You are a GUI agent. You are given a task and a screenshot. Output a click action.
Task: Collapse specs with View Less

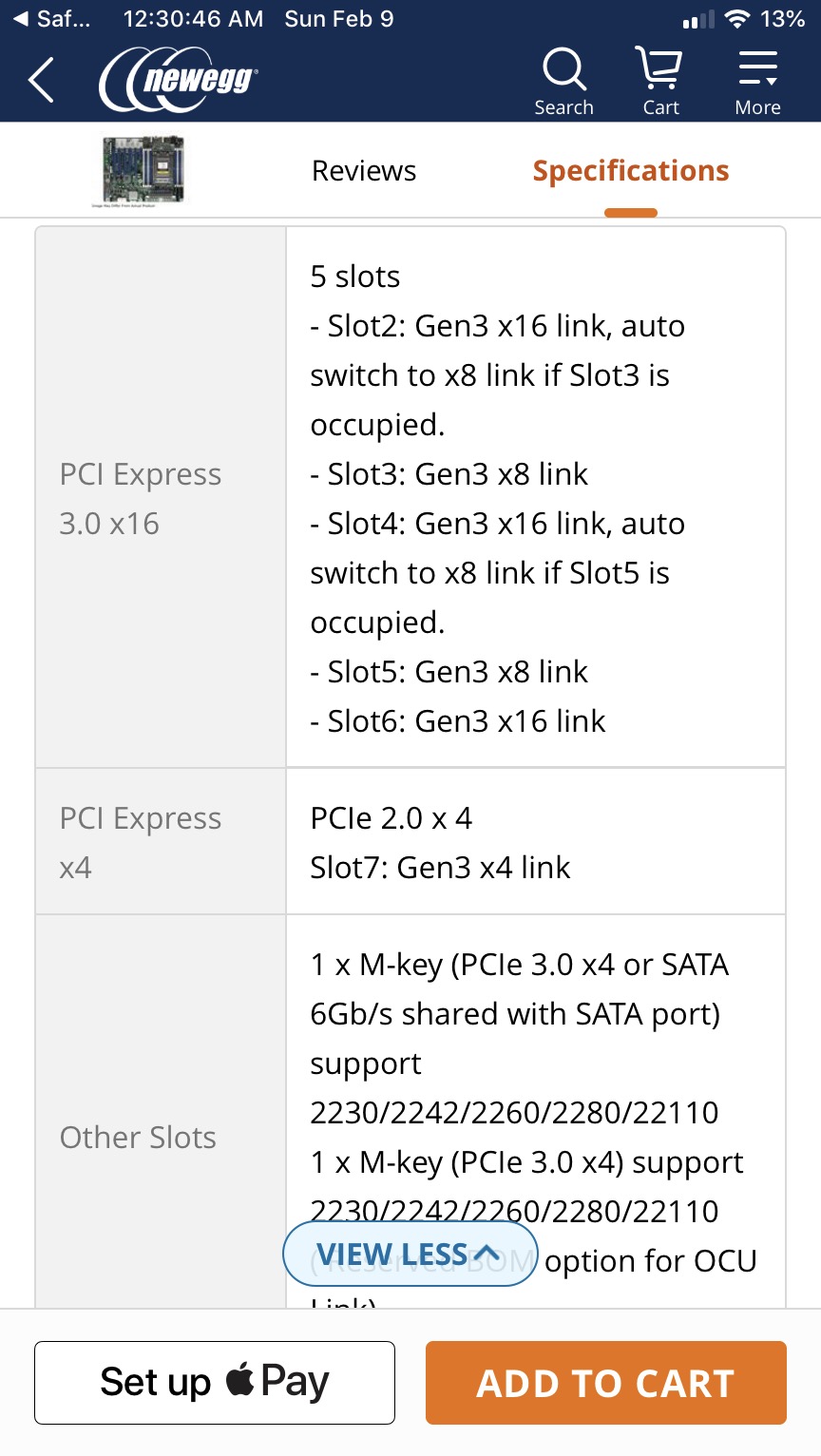coord(410,1255)
